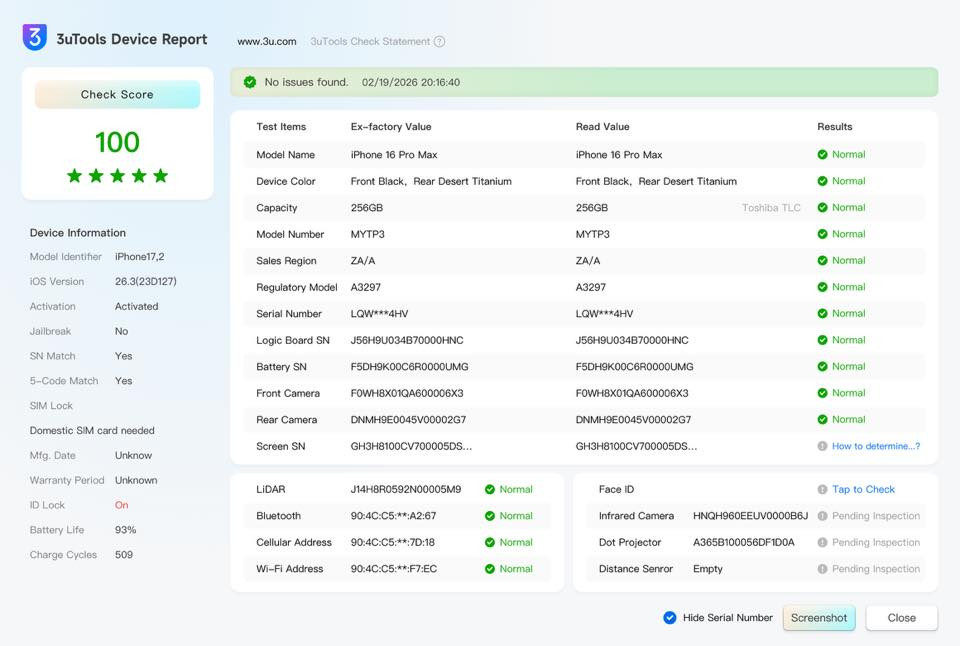Image resolution: width=960 pixels, height=646 pixels.
Task: Click the info icon next to Tap to Check
Action: click(x=822, y=490)
